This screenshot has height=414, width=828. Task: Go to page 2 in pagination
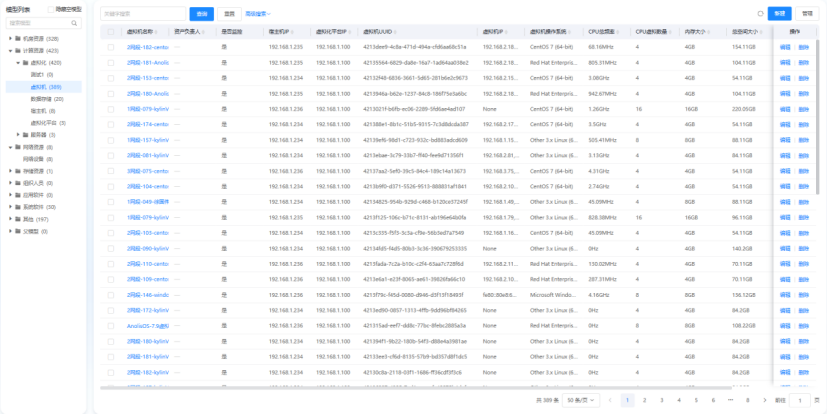tap(644, 400)
